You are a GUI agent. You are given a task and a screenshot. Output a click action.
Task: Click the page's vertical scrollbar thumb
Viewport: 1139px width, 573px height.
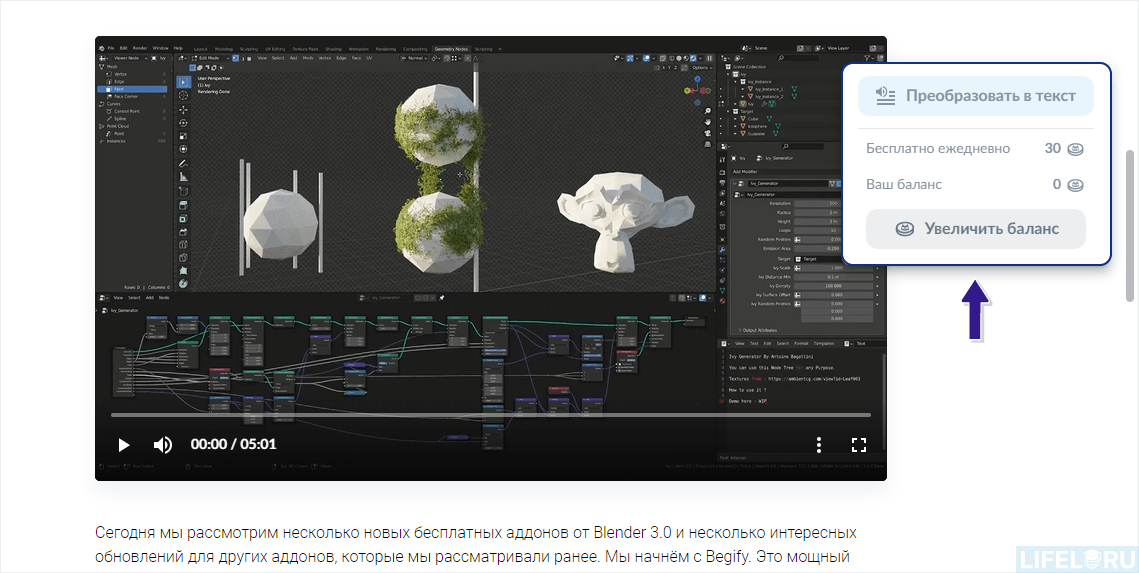point(1130,226)
